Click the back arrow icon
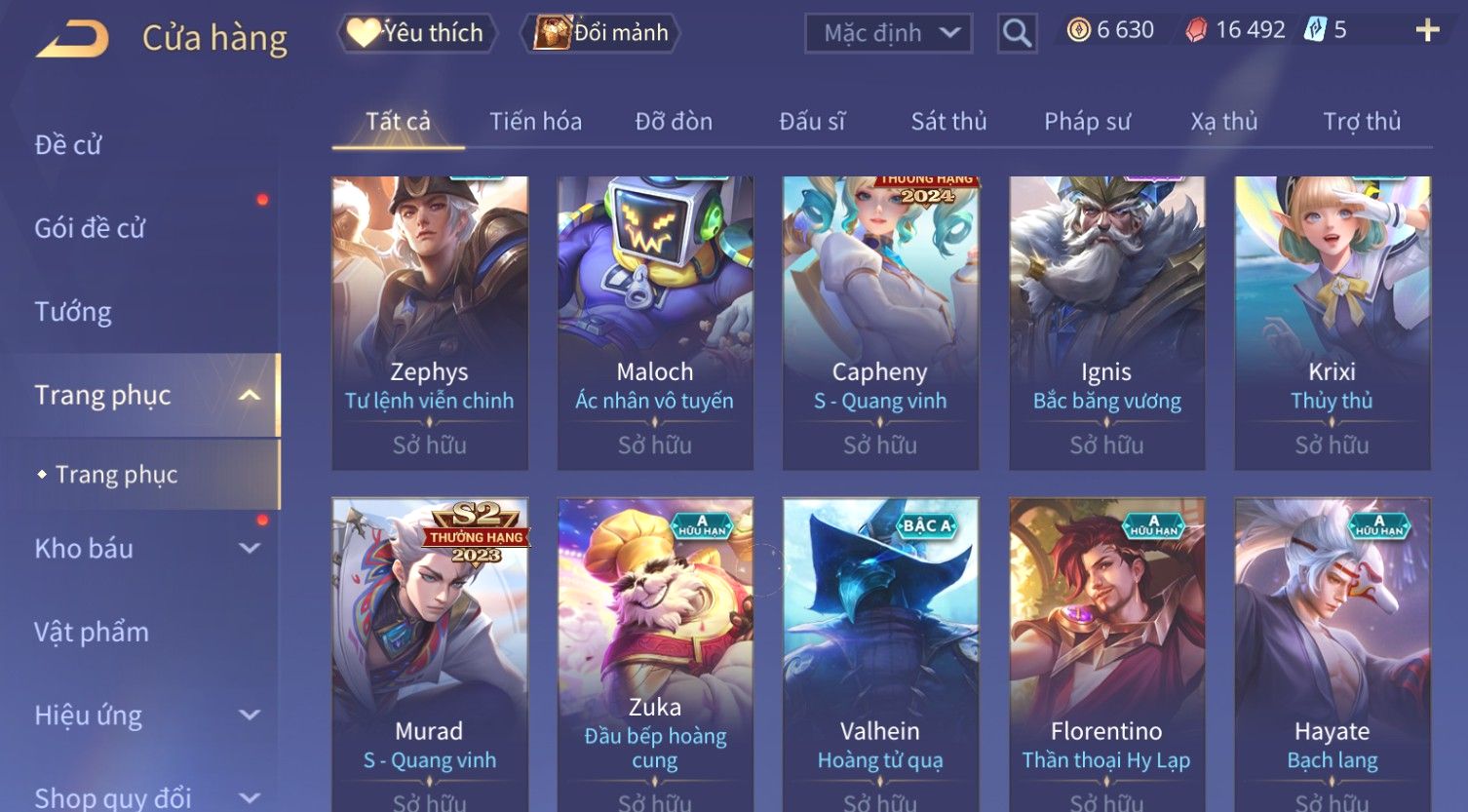 click(x=71, y=39)
